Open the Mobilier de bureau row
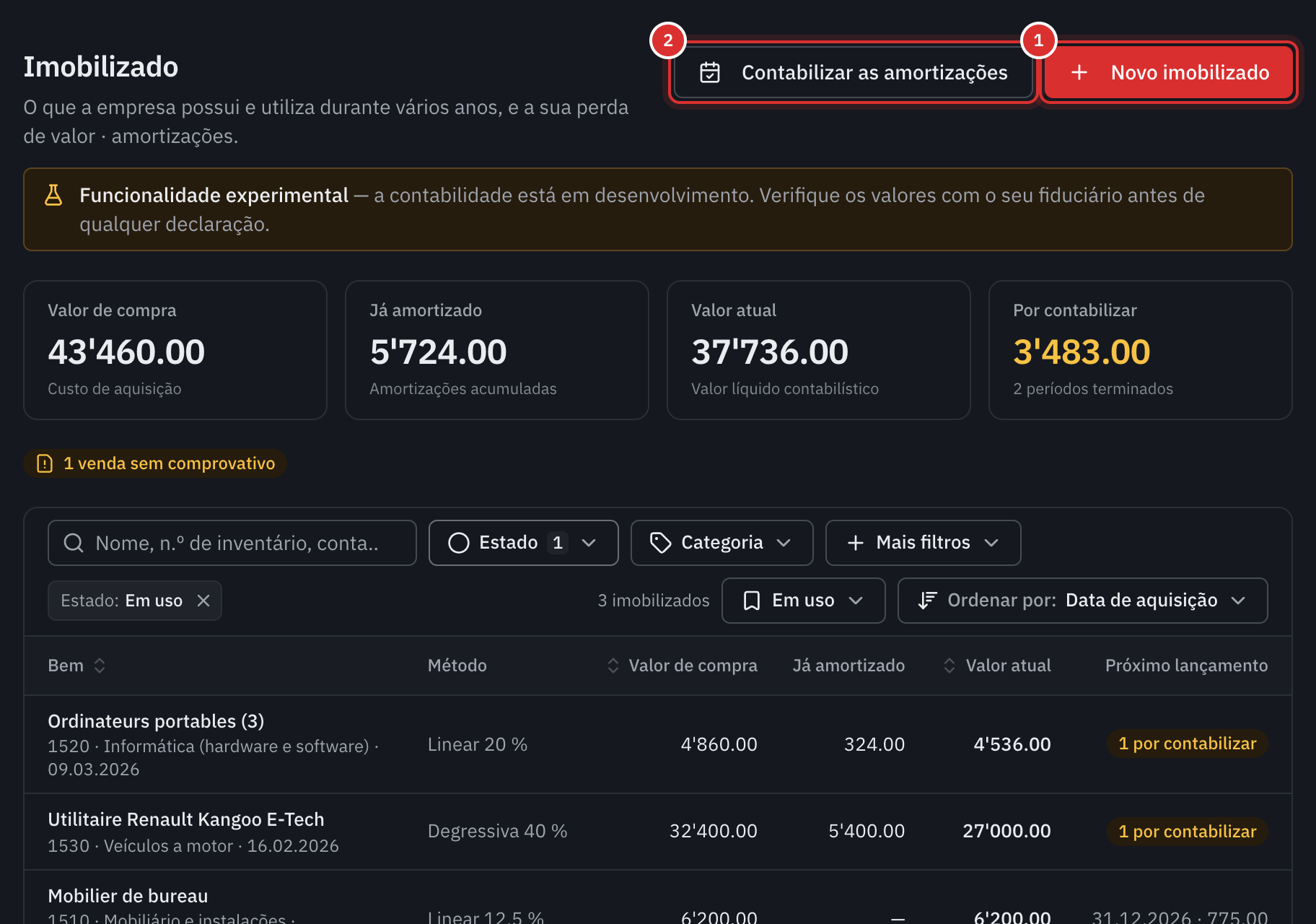This screenshot has height=924, width=1316. click(x=658, y=897)
